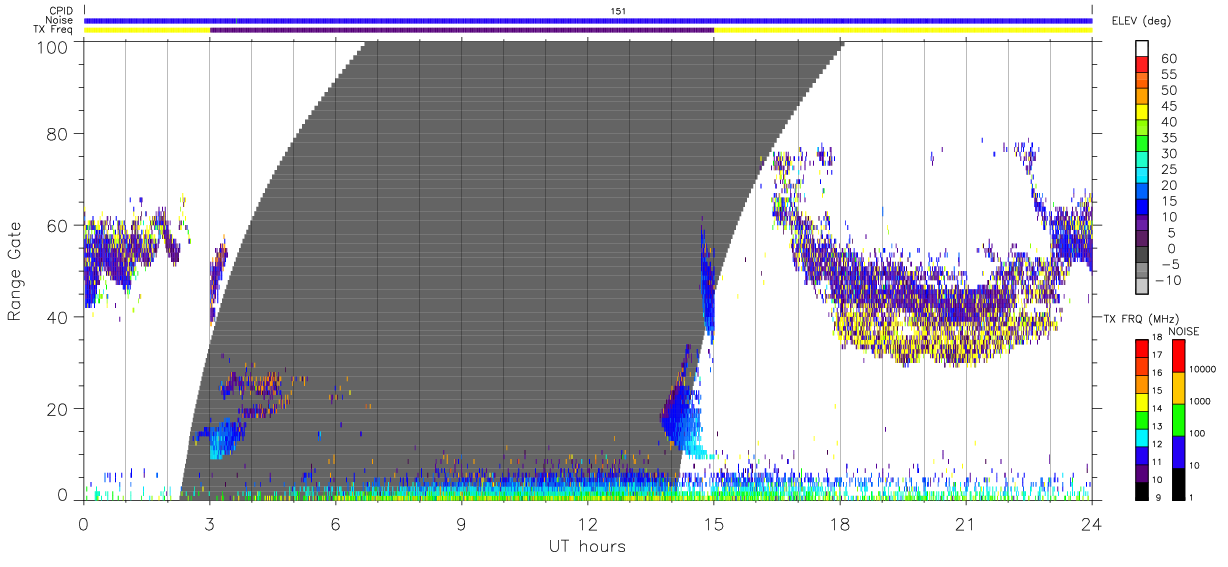Click the black TX FRQ swatch between 9 and 10
This screenshot has height=567, width=1228.
click(1142, 489)
